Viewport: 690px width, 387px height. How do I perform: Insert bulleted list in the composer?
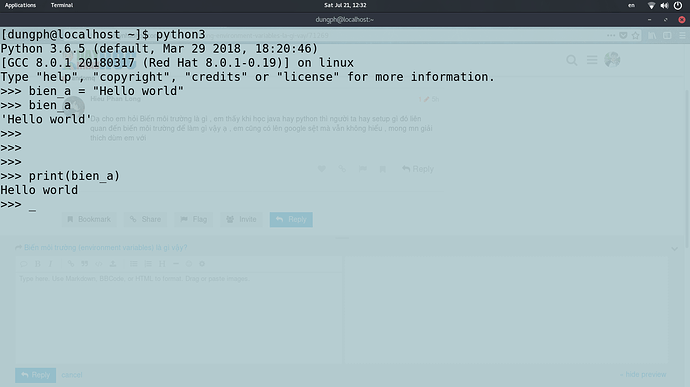pyautogui.click(x=133, y=264)
